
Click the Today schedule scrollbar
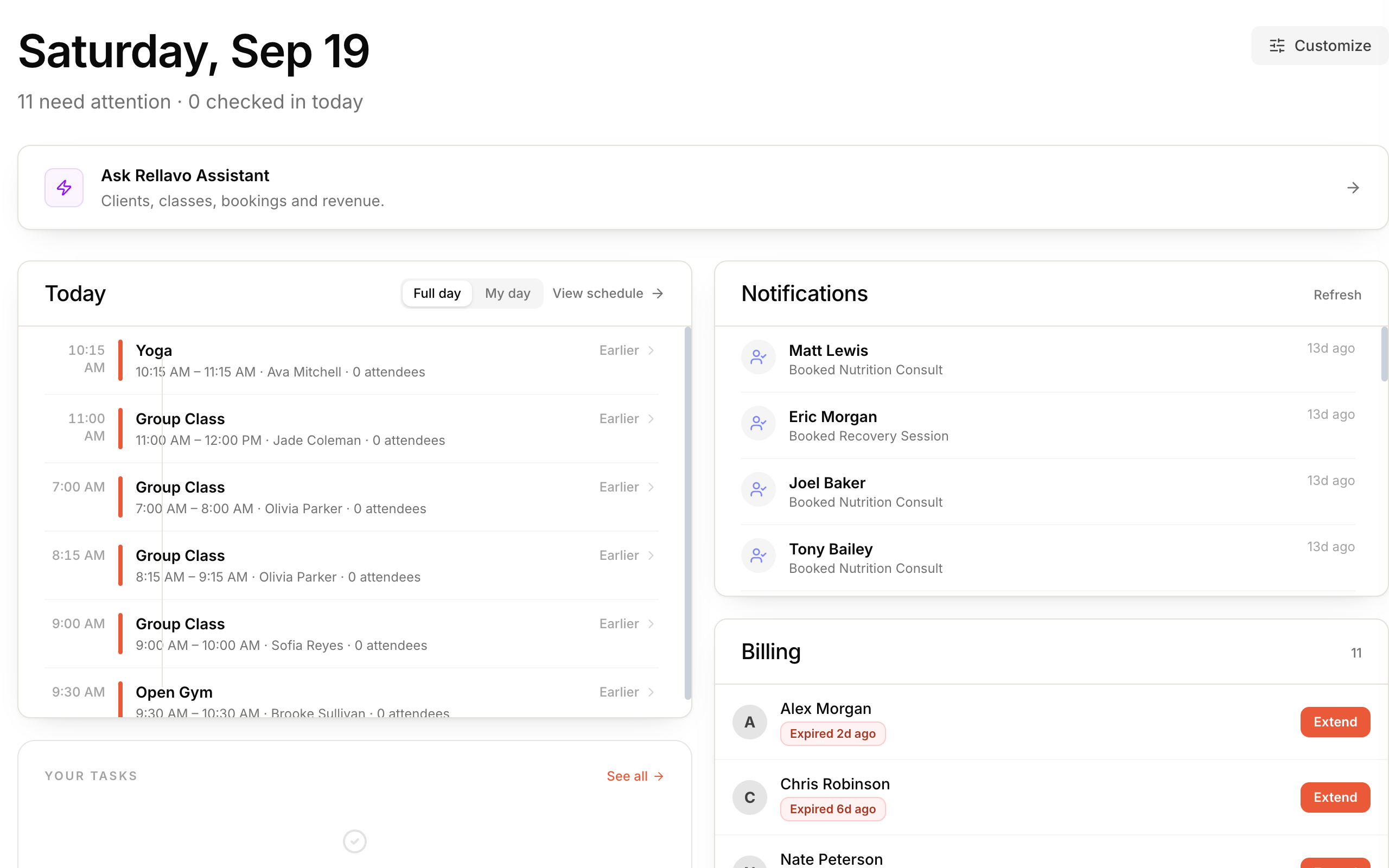click(687, 513)
